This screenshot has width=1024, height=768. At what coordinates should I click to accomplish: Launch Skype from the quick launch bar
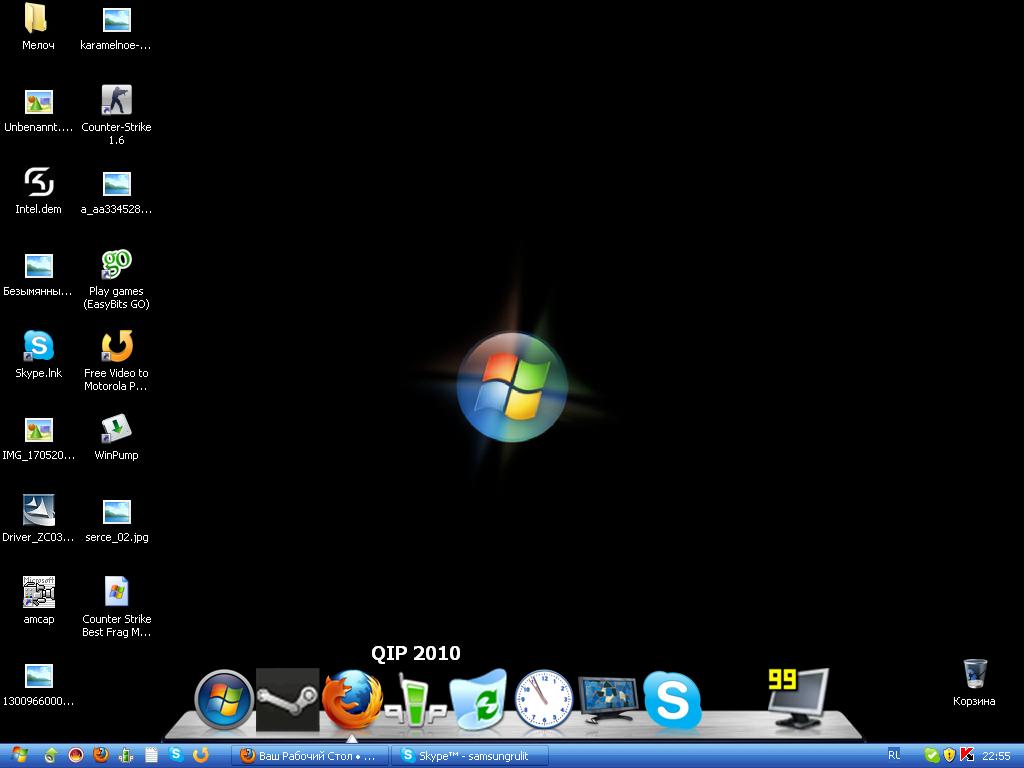pyautogui.click(x=176, y=755)
